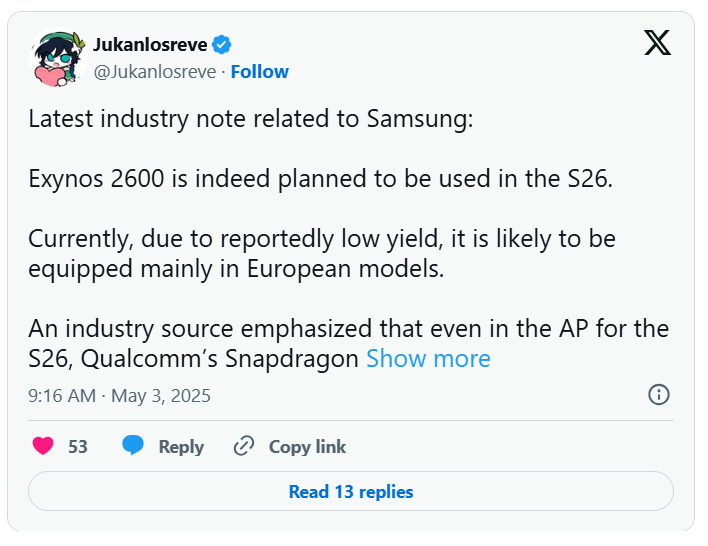Click the @Jukanlosreve handle
Image resolution: width=708 pixels, height=546 pixels.
(x=155, y=72)
